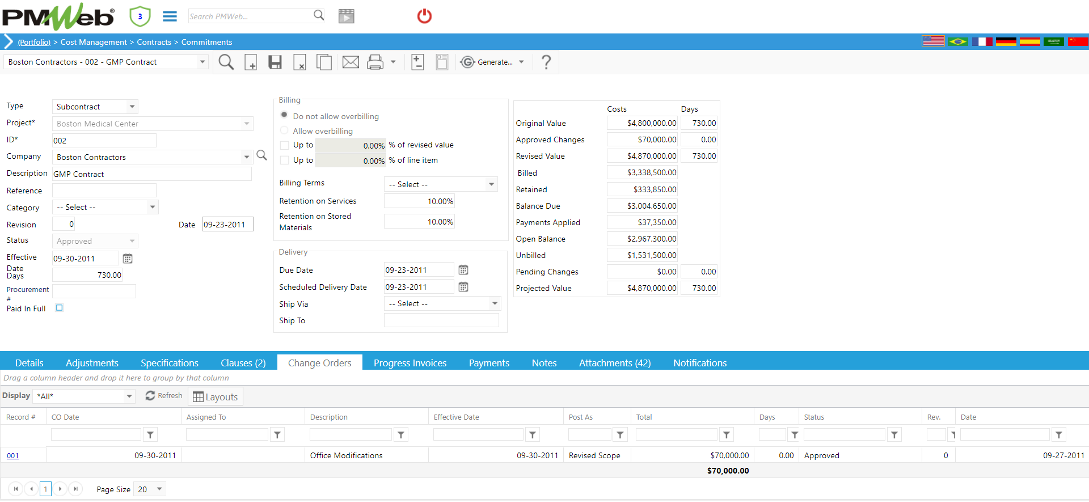Click the red power logout icon

point(424,15)
